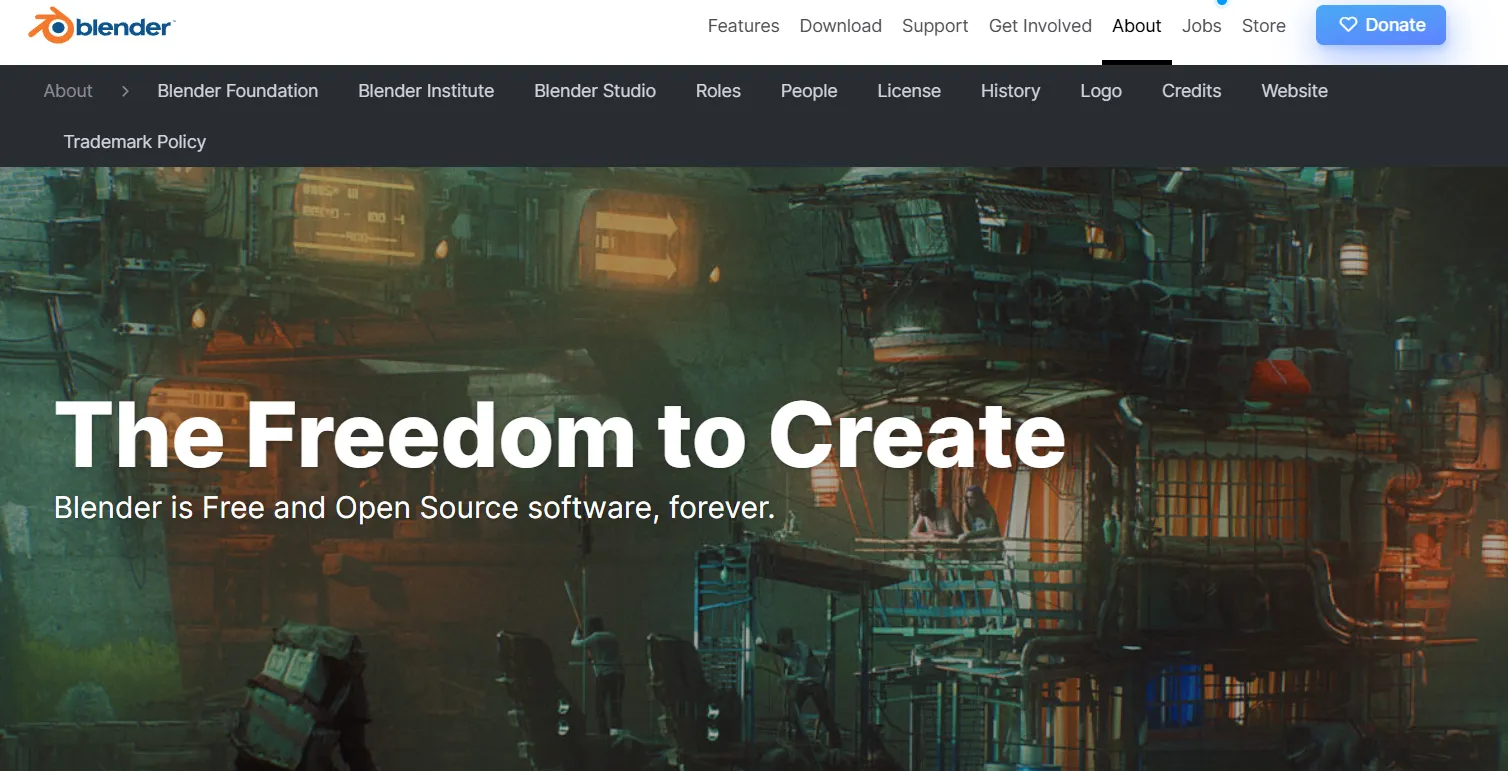Go to the Download page
Screen dimensions: 1508x771
(840, 26)
